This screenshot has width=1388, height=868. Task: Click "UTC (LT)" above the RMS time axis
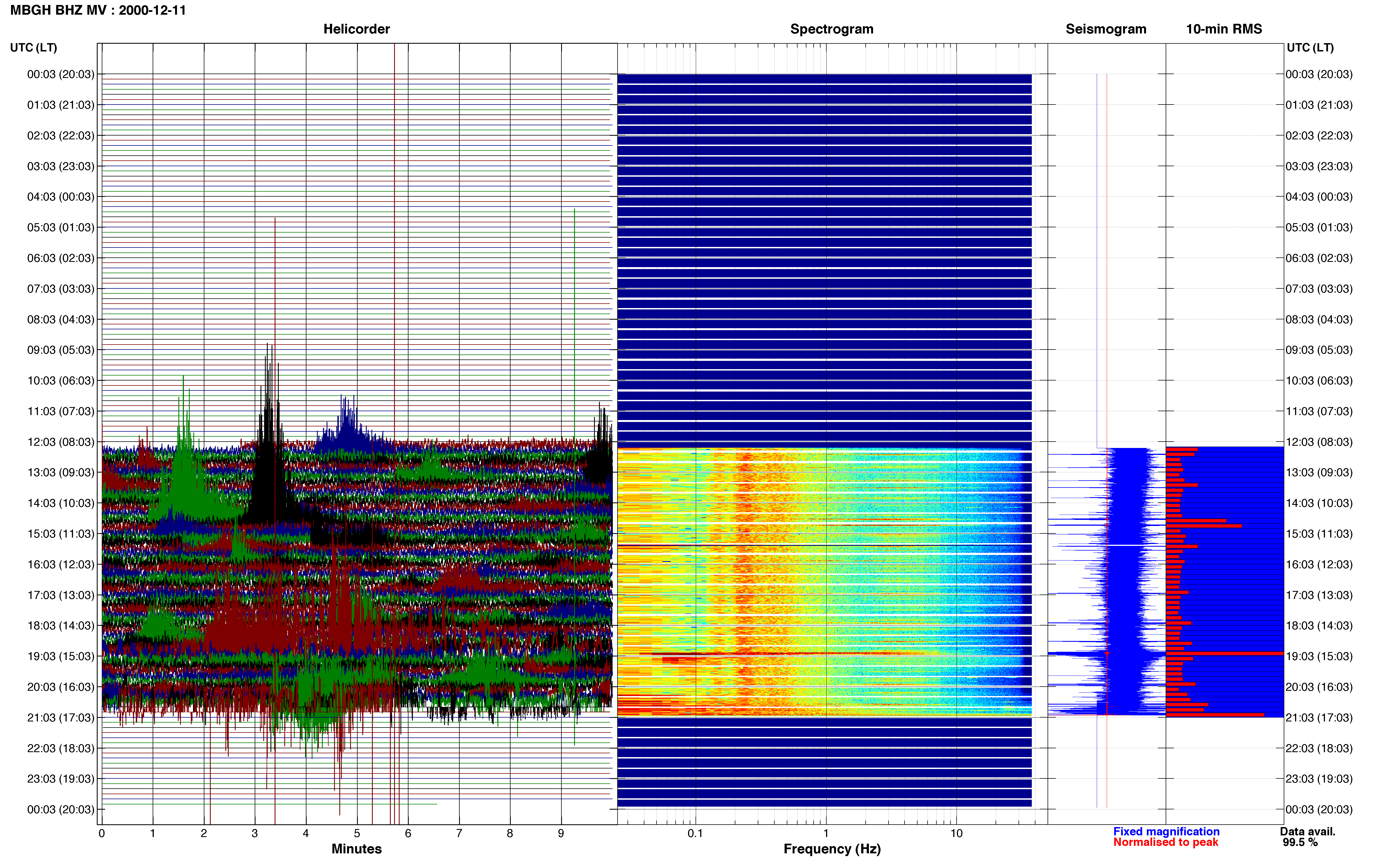pyautogui.click(x=1310, y=48)
